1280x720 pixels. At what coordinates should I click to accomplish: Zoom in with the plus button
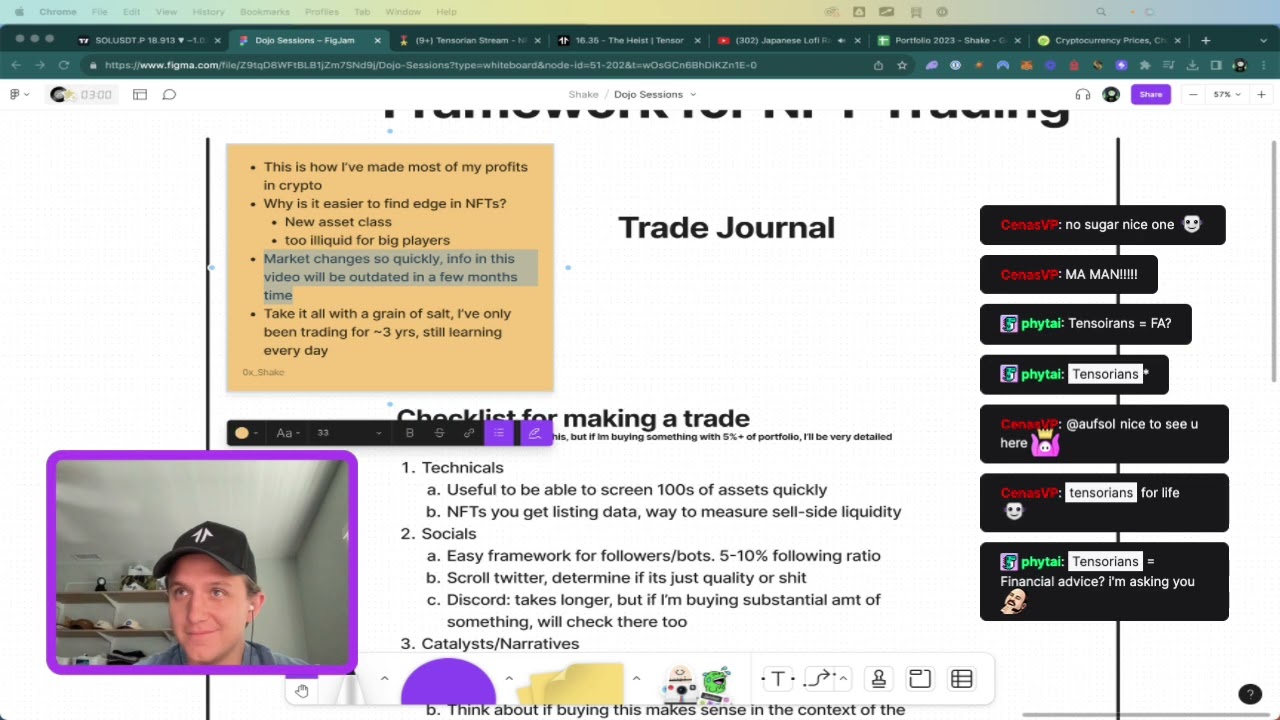(1261, 94)
